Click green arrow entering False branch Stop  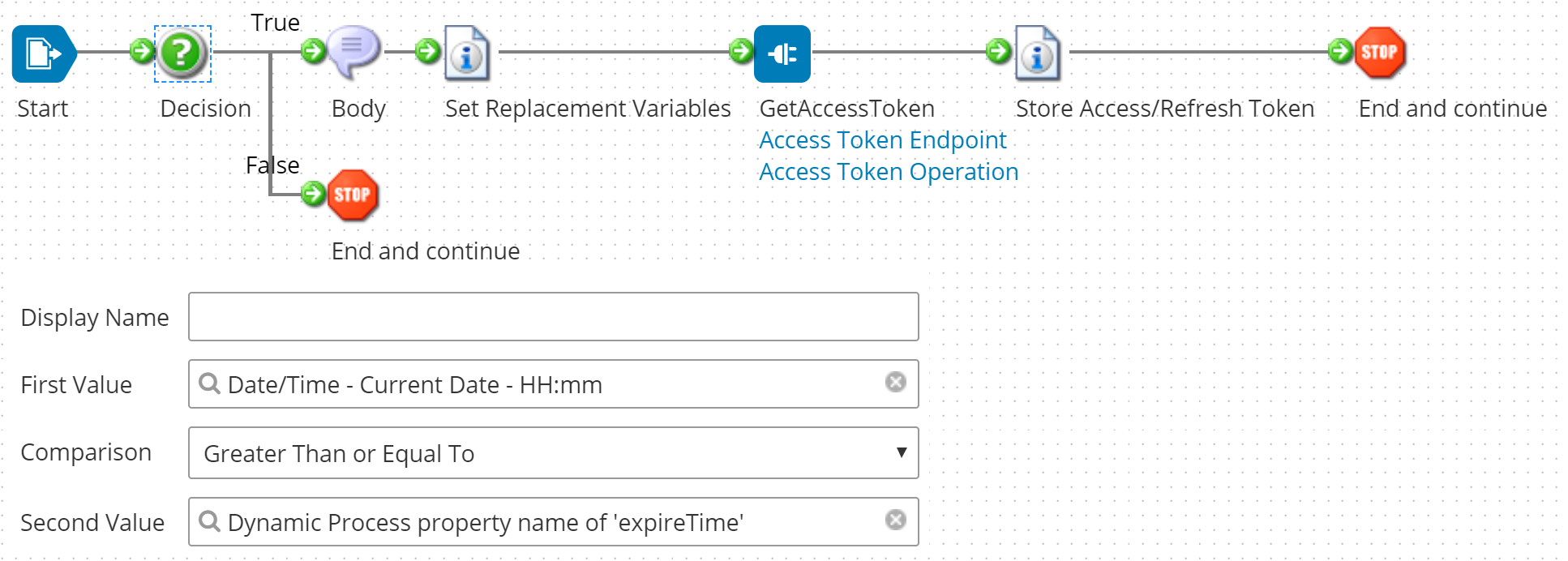click(313, 194)
